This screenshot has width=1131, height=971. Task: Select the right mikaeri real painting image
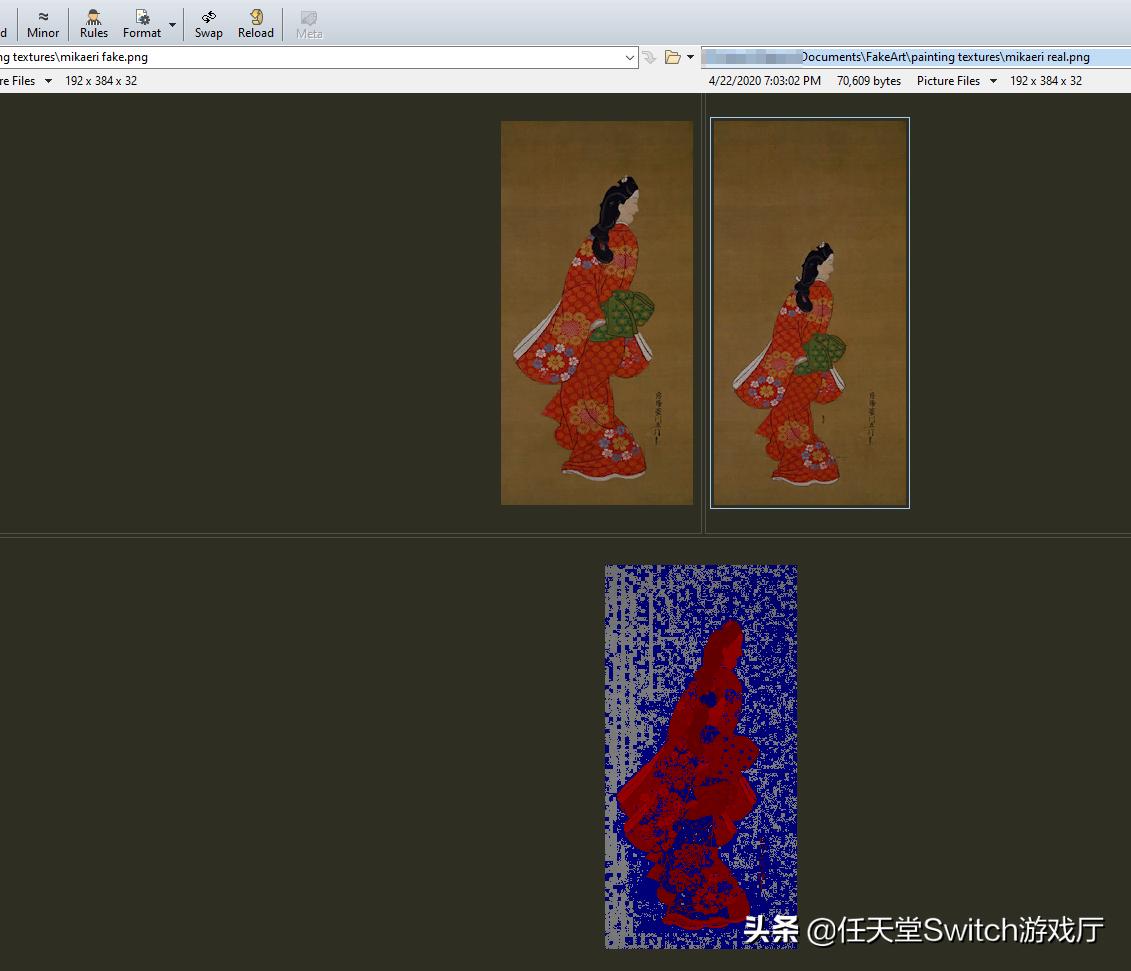[810, 313]
